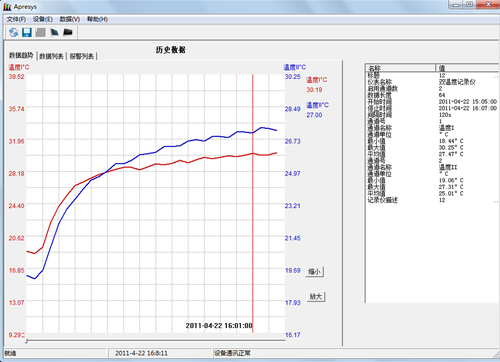Screen dimensions: 500x362
Task: Click the 值 column header
Action: click(468, 68)
